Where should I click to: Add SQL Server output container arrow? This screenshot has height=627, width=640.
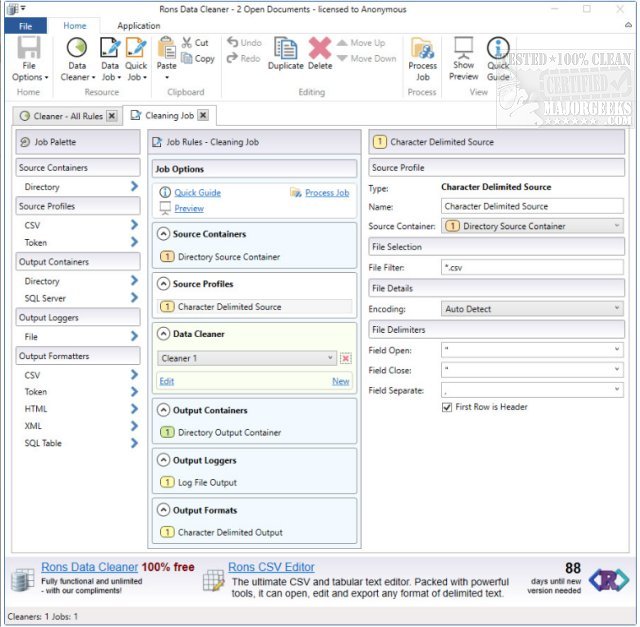point(134,298)
